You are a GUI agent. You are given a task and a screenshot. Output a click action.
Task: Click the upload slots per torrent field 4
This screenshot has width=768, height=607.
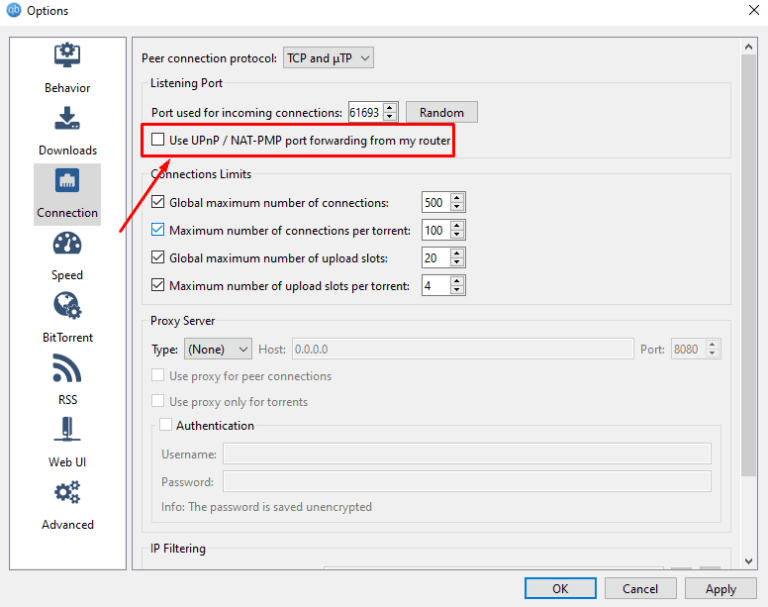tap(436, 285)
